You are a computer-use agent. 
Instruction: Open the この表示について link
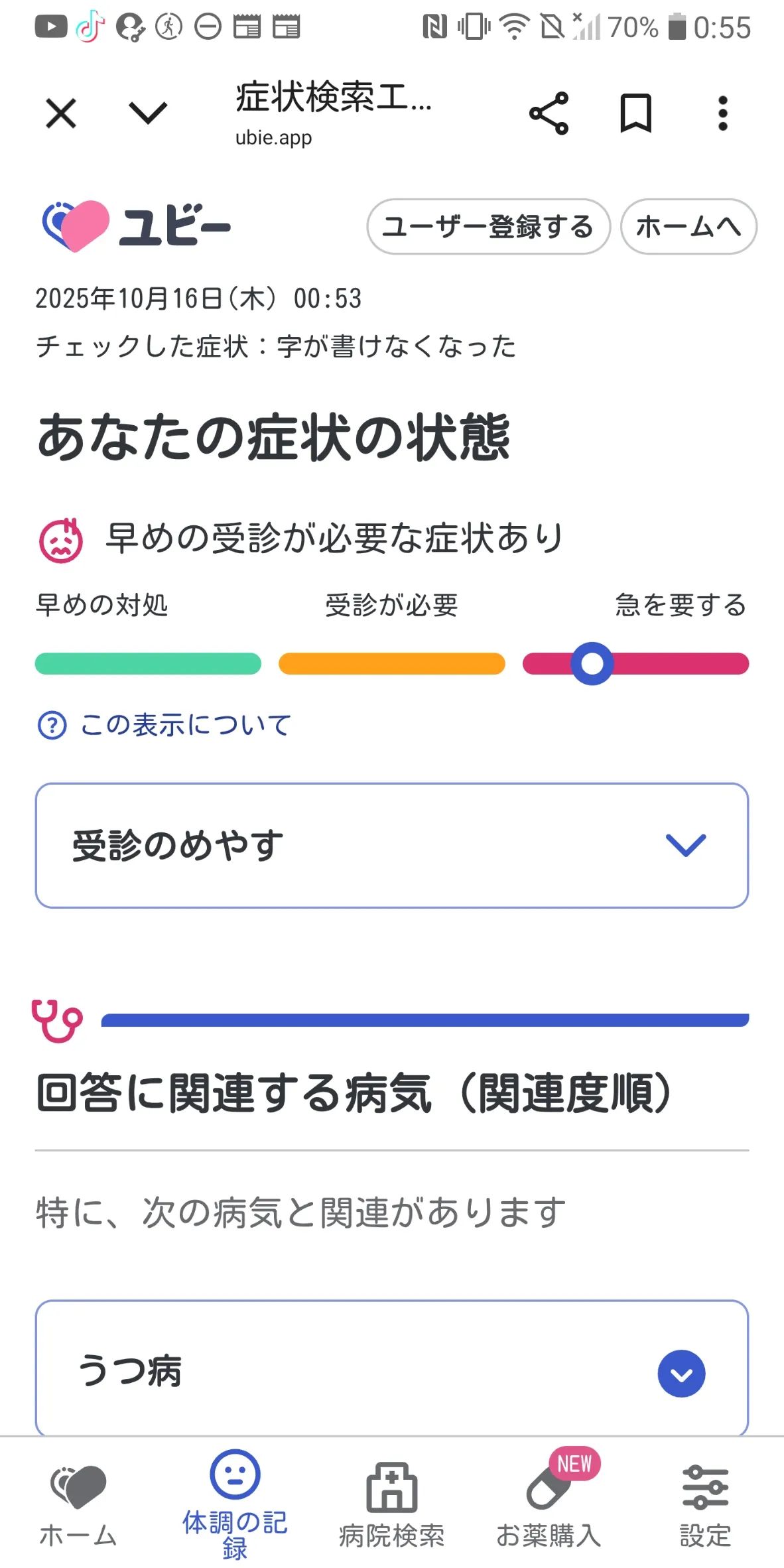[x=185, y=725]
